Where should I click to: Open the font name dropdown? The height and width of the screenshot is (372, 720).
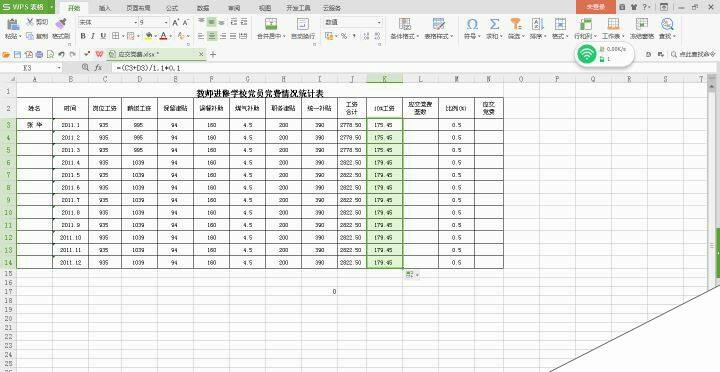(x=108, y=22)
